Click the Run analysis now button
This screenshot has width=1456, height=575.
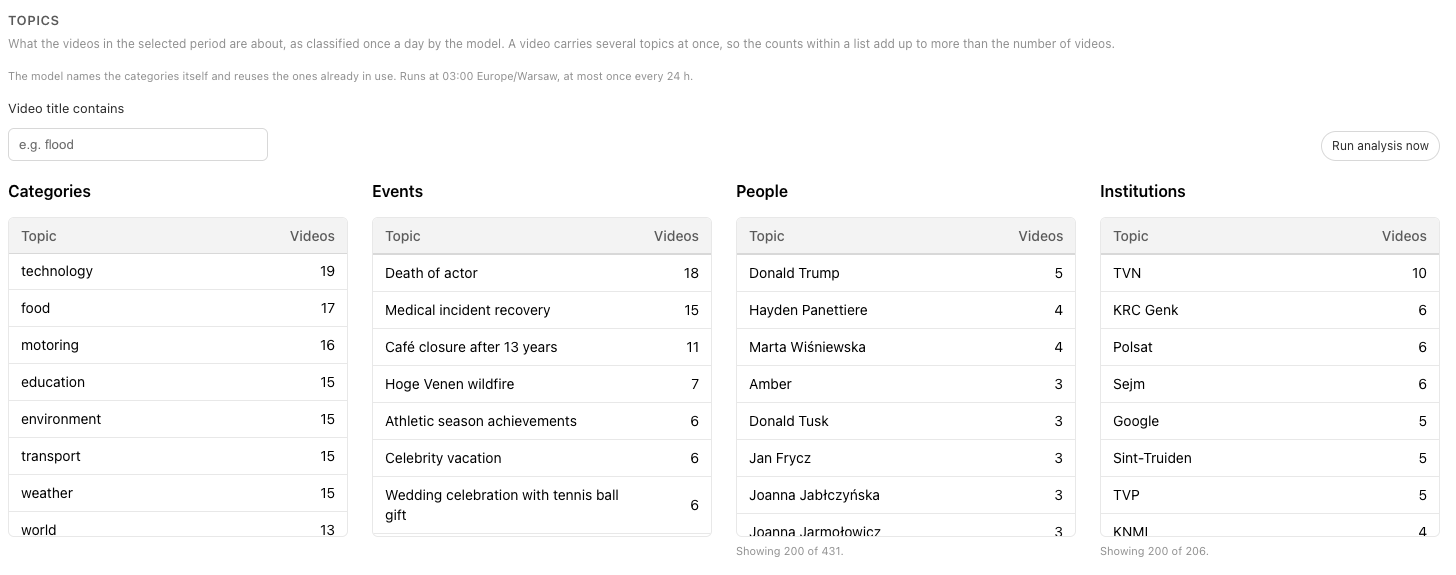[1380, 146]
